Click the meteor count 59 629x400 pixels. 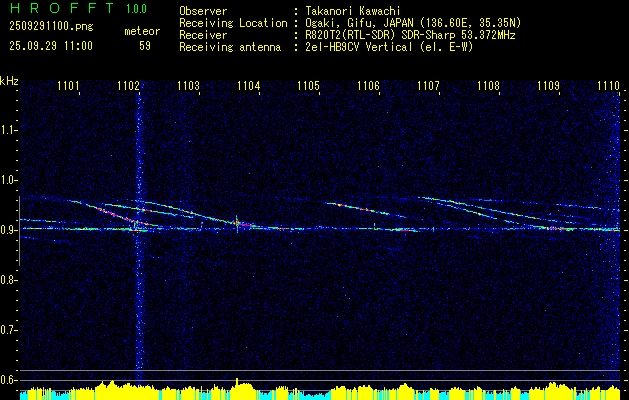145,46
